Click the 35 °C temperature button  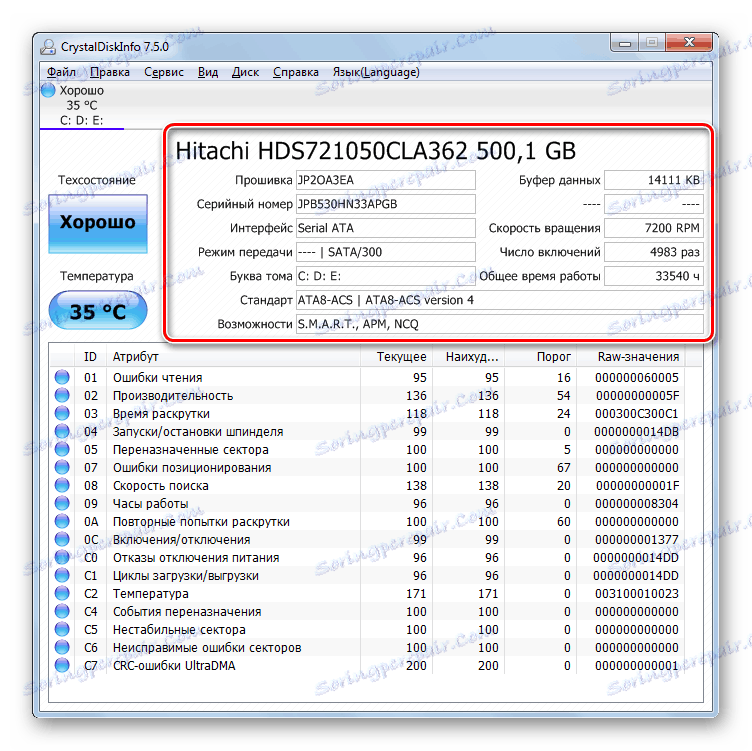point(98,311)
